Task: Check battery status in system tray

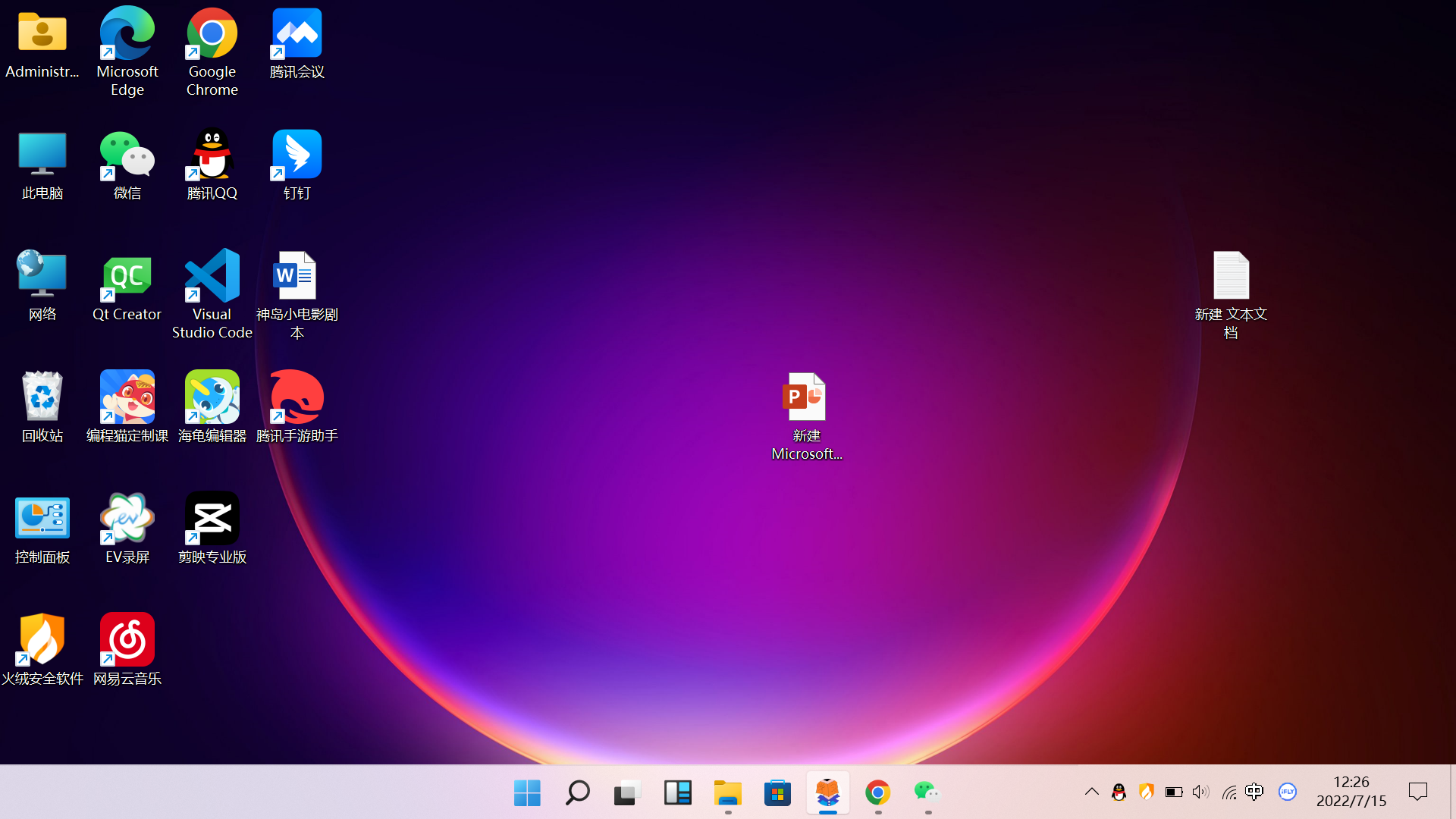Action: pyautogui.click(x=1174, y=792)
